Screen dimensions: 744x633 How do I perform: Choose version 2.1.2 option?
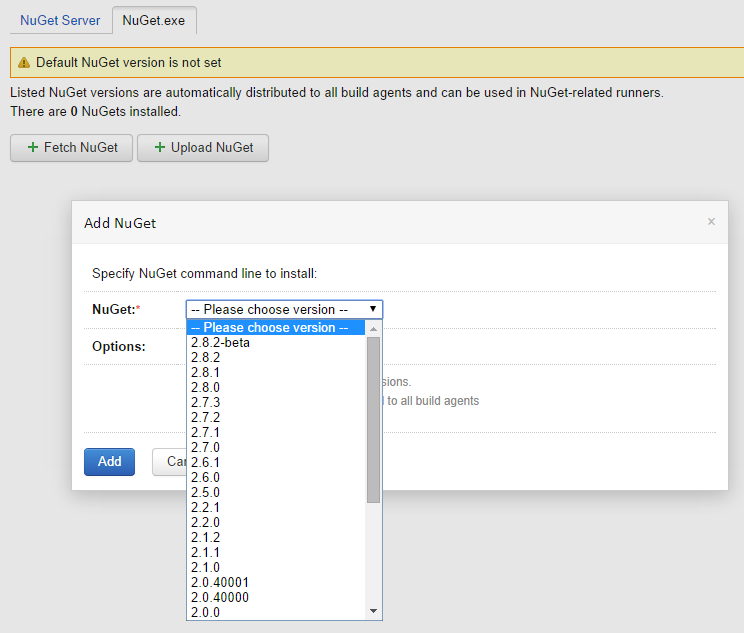point(276,538)
